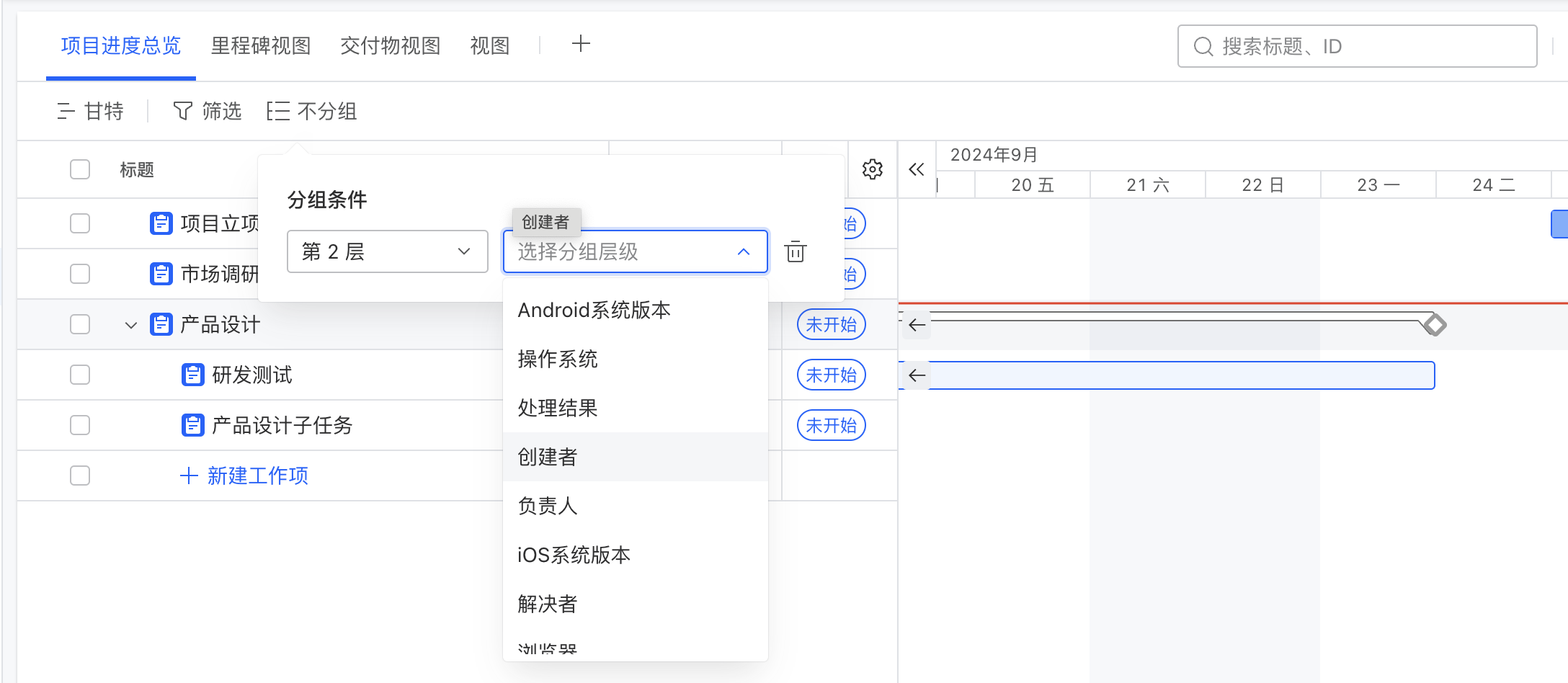The height and width of the screenshot is (683, 1568).
Task: Select 解决者 option
Action: [636, 604]
